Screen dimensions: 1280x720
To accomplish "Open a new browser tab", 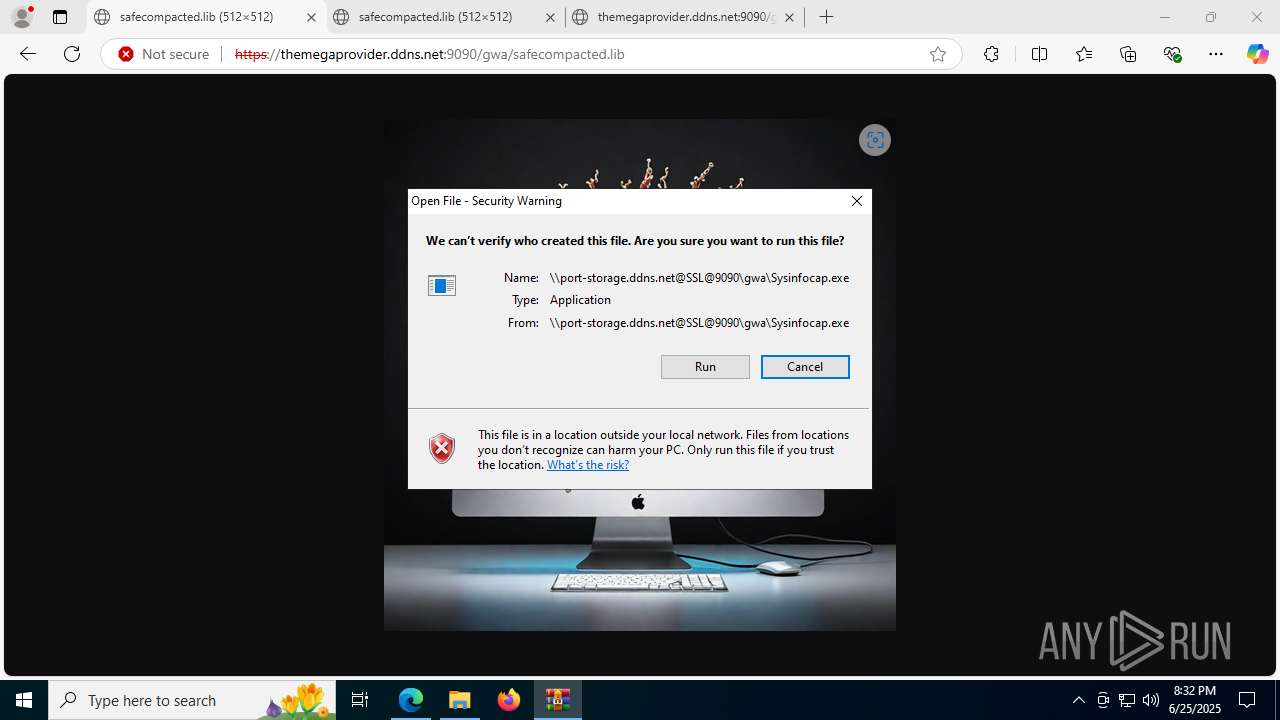I will pos(826,17).
